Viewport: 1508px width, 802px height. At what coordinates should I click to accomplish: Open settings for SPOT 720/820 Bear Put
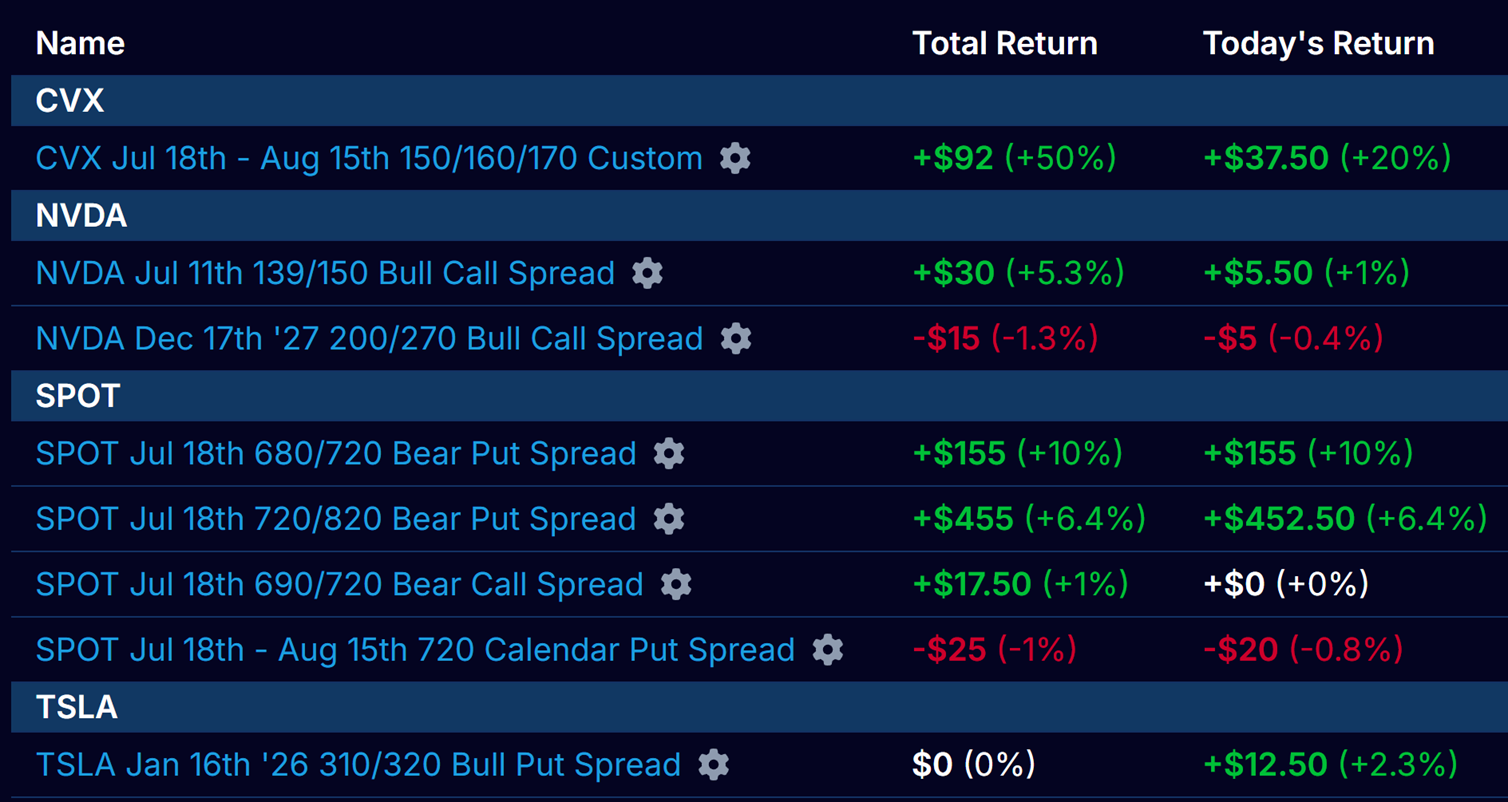pos(669,519)
